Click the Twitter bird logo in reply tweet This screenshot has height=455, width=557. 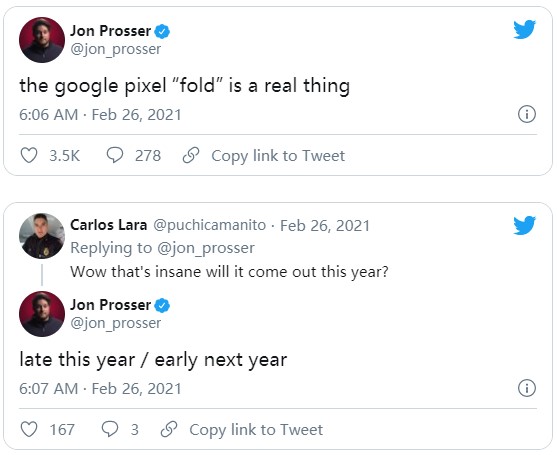[524, 225]
